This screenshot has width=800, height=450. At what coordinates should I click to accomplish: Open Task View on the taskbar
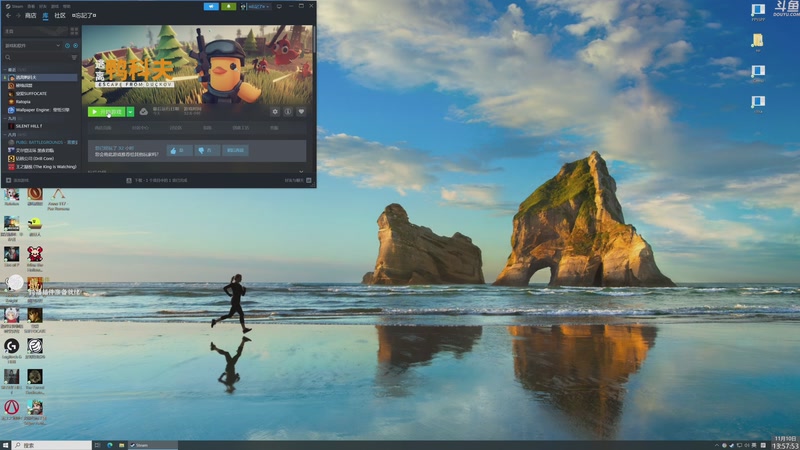(x=97, y=445)
